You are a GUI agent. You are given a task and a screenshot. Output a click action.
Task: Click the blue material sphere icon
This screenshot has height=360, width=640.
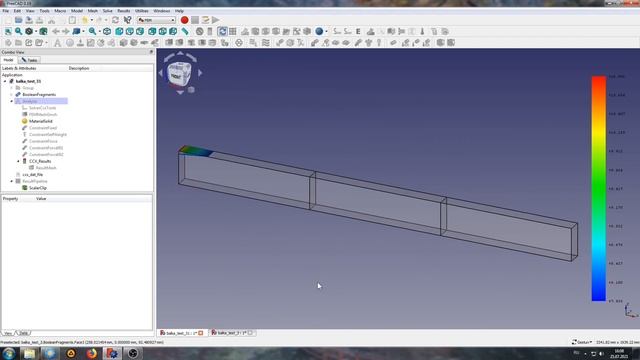319,31
